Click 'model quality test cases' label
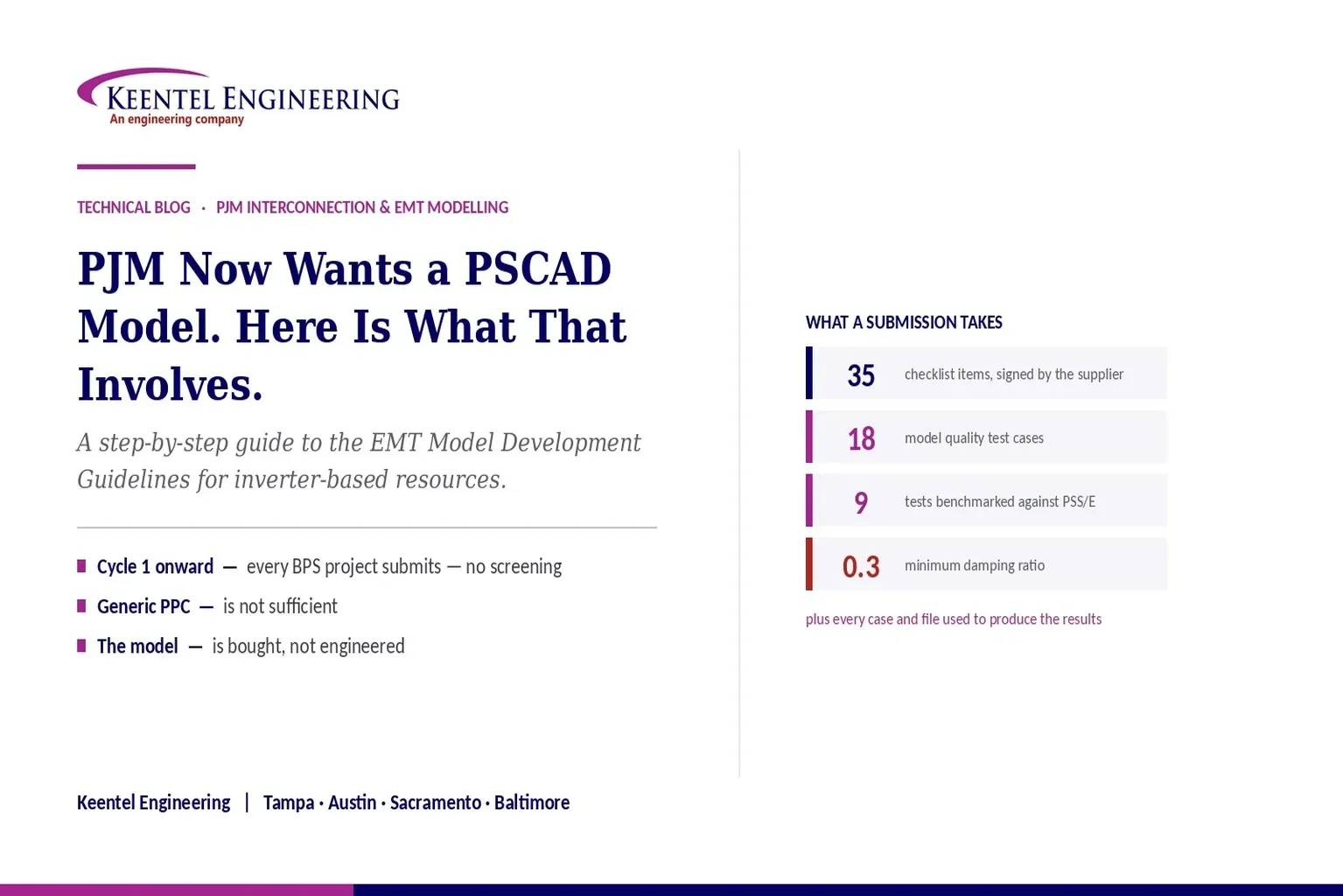Viewport: 1343px width, 896px height. click(x=974, y=438)
